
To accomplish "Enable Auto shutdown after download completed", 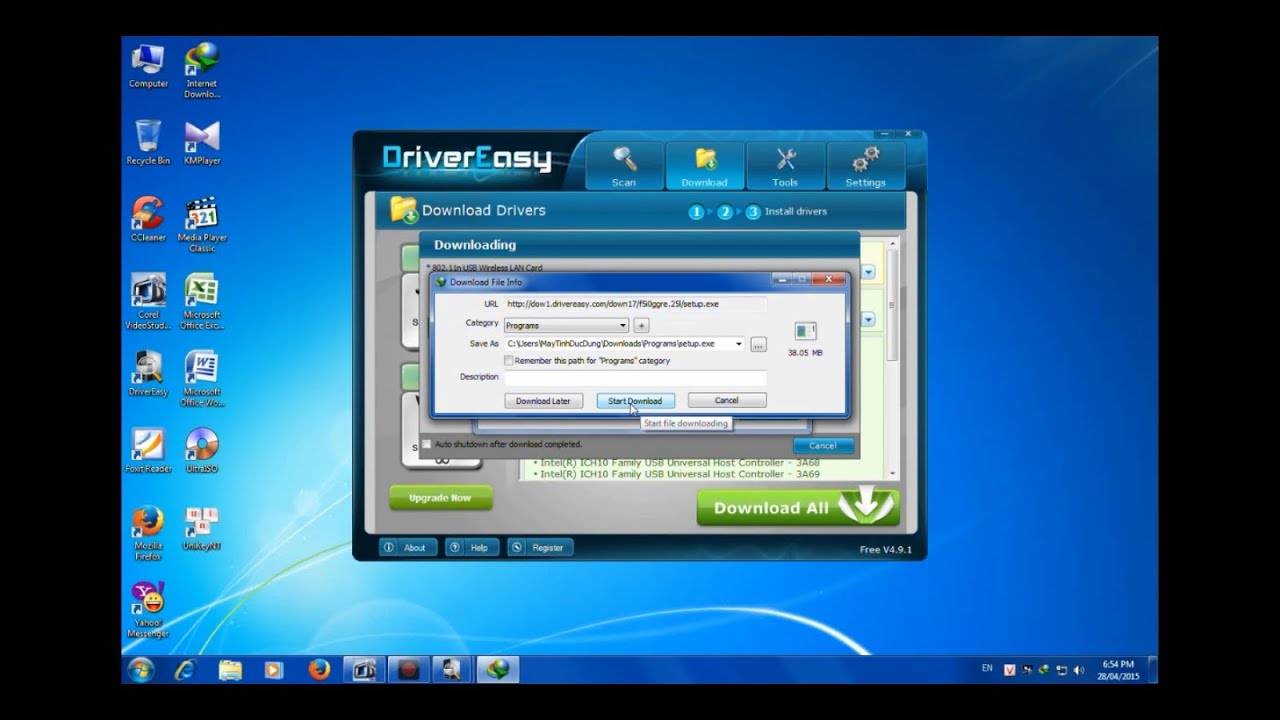I will tap(427, 444).
